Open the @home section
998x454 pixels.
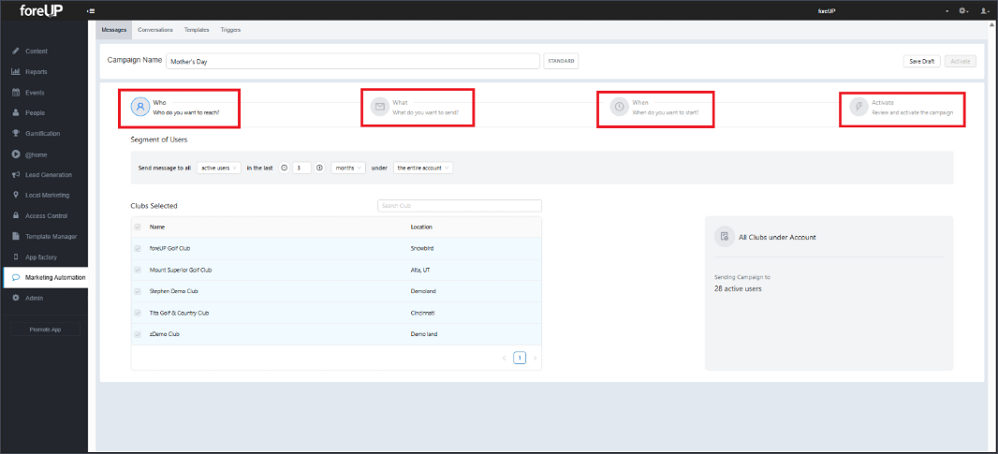pos(36,154)
